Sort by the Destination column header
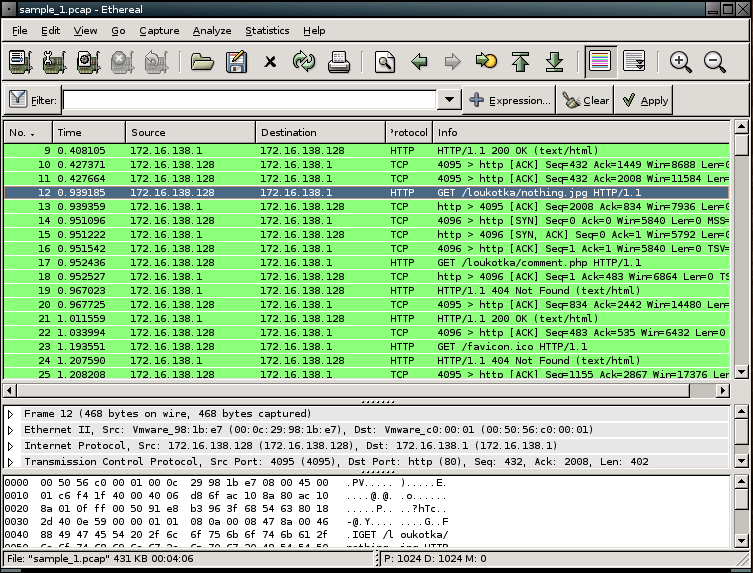Screen dimensions: 753x573 coord(321,133)
